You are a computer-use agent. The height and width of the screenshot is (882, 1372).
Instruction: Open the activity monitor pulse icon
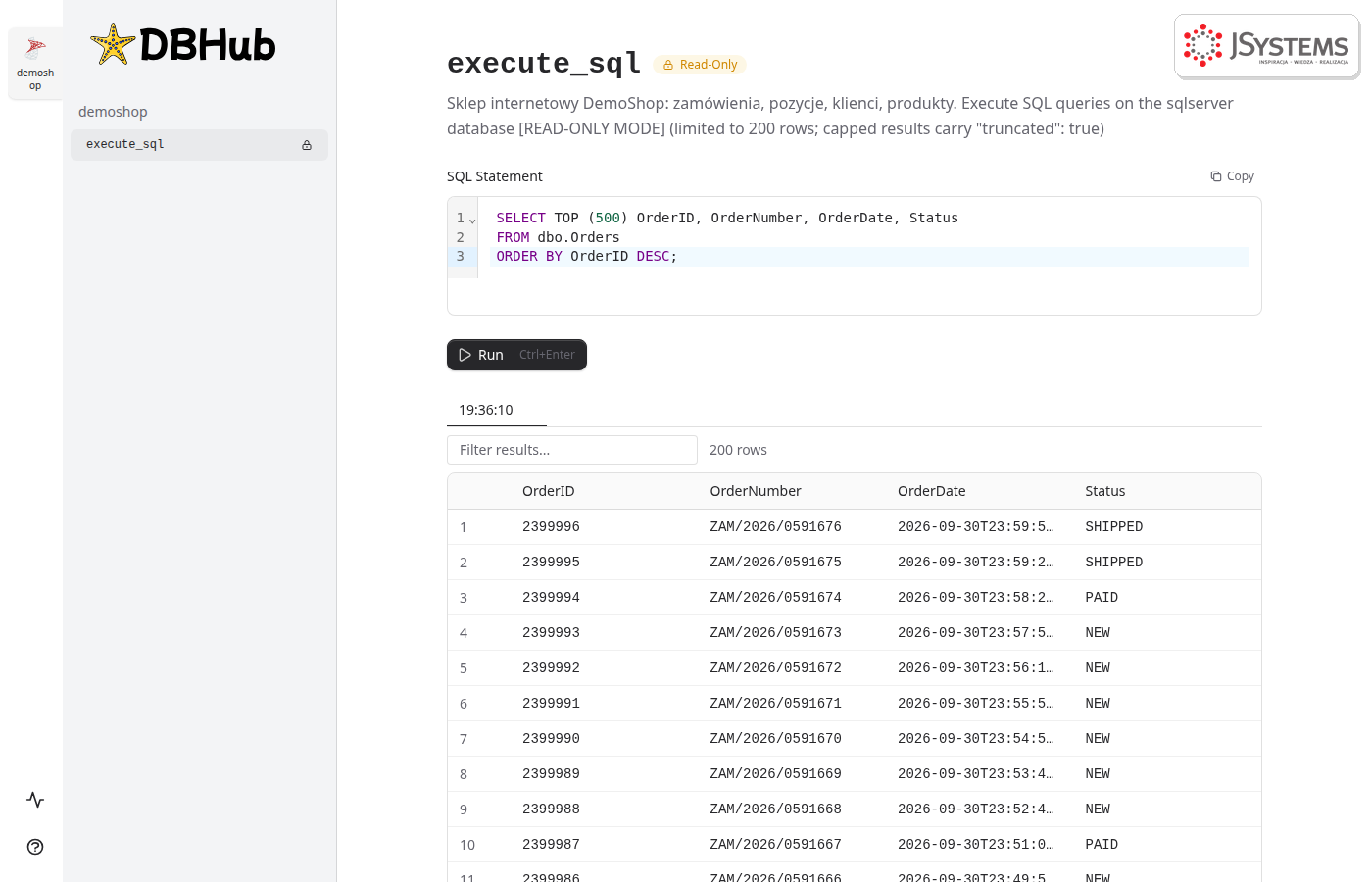click(x=35, y=800)
